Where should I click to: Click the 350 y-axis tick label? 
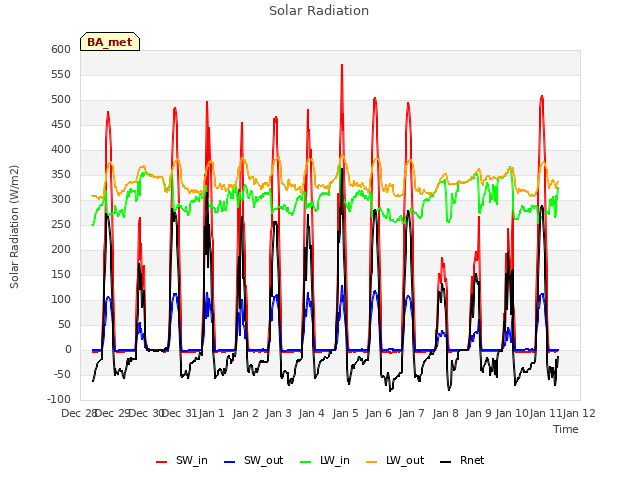pyautogui.click(x=61, y=175)
